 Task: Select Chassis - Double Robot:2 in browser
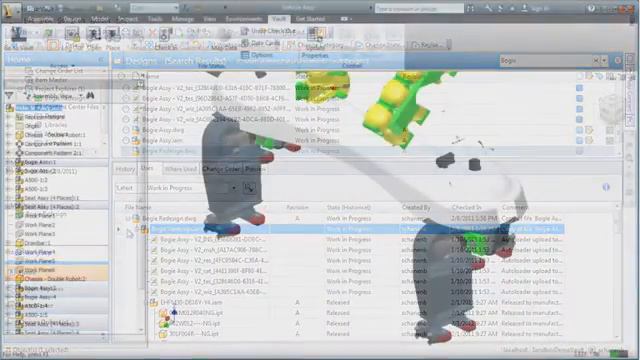55,279
